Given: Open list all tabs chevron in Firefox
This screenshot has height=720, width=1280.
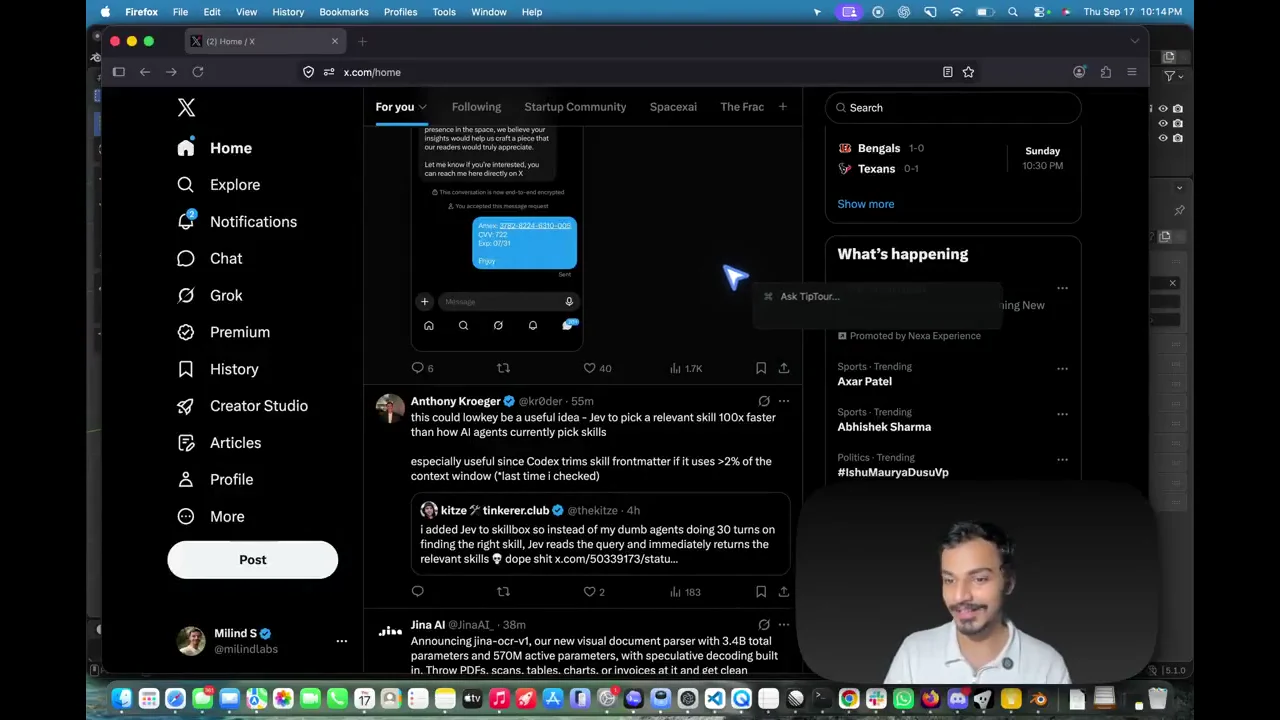Looking at the screenshot, I should tap(1134, 41).
